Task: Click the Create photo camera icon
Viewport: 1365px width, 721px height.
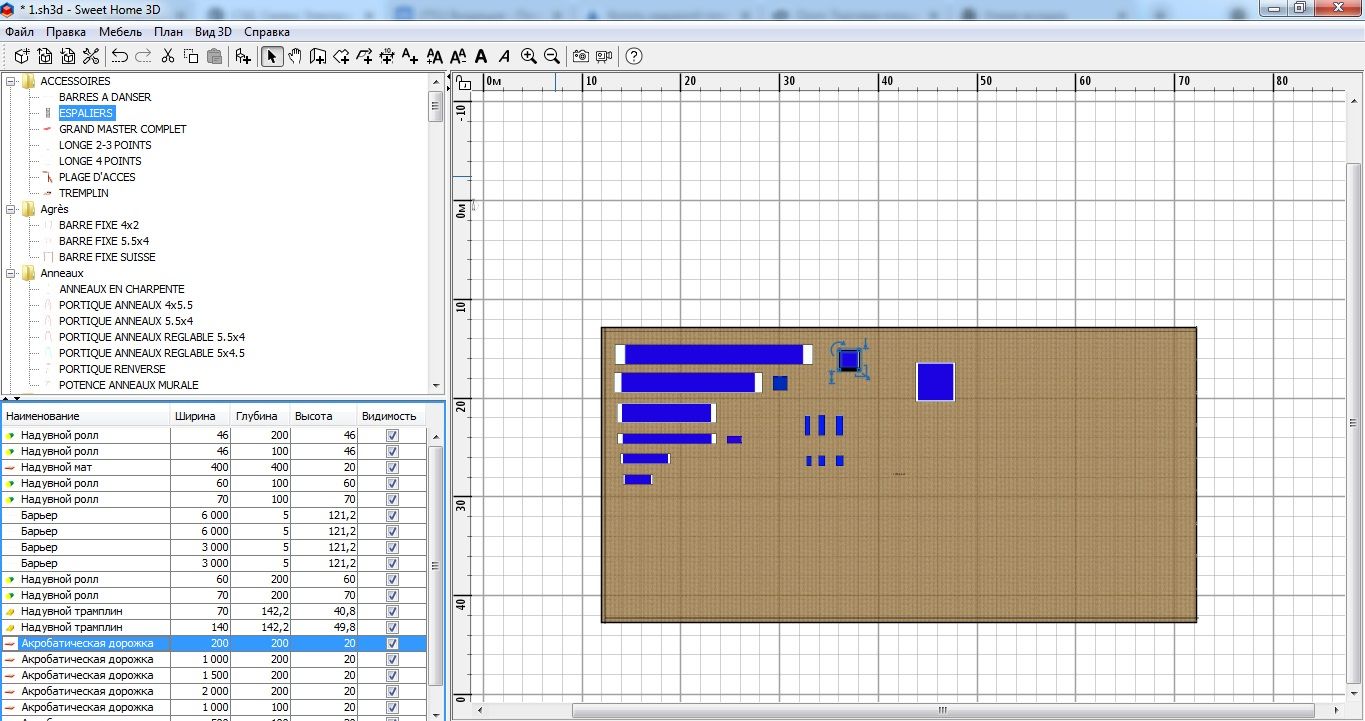Action: (580, 57)
